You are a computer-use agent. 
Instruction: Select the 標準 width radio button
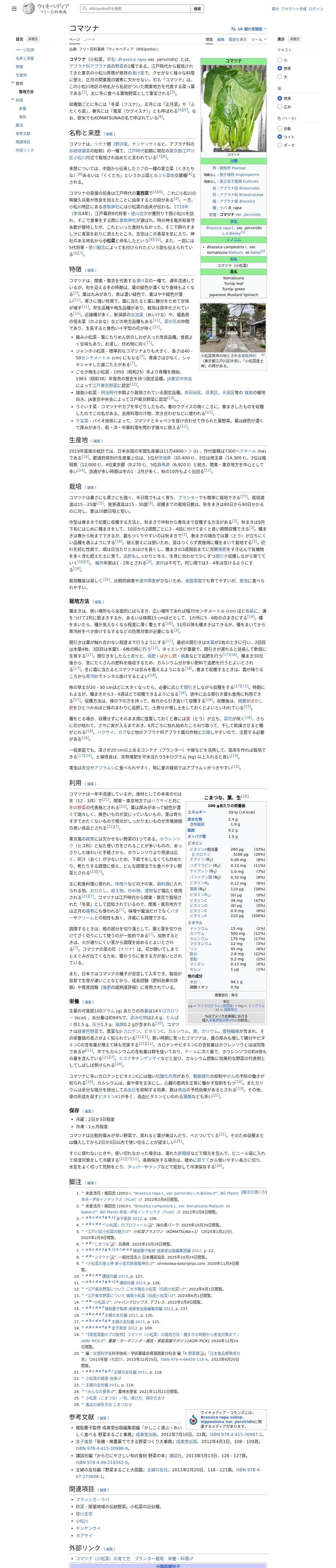click(x=280, y=98)
